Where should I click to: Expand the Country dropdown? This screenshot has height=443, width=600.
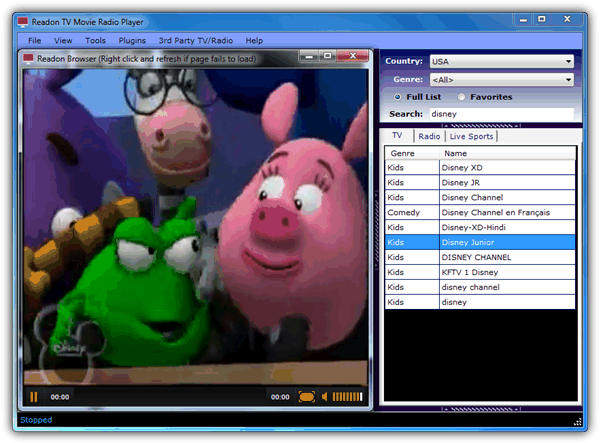[x=502, y=61]
